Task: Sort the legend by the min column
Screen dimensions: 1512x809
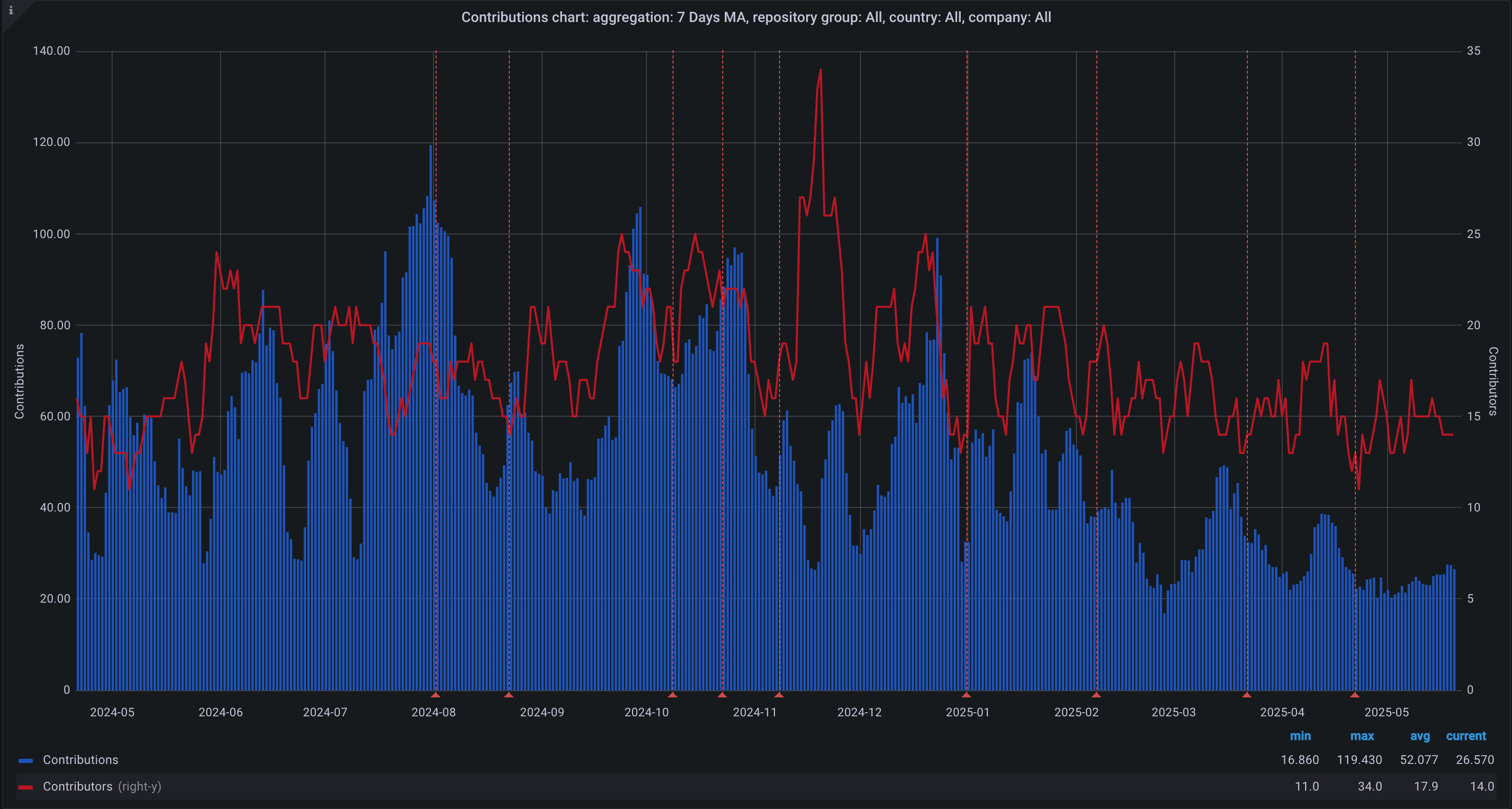Action: pyautogui.click(x=1300, y=736)
